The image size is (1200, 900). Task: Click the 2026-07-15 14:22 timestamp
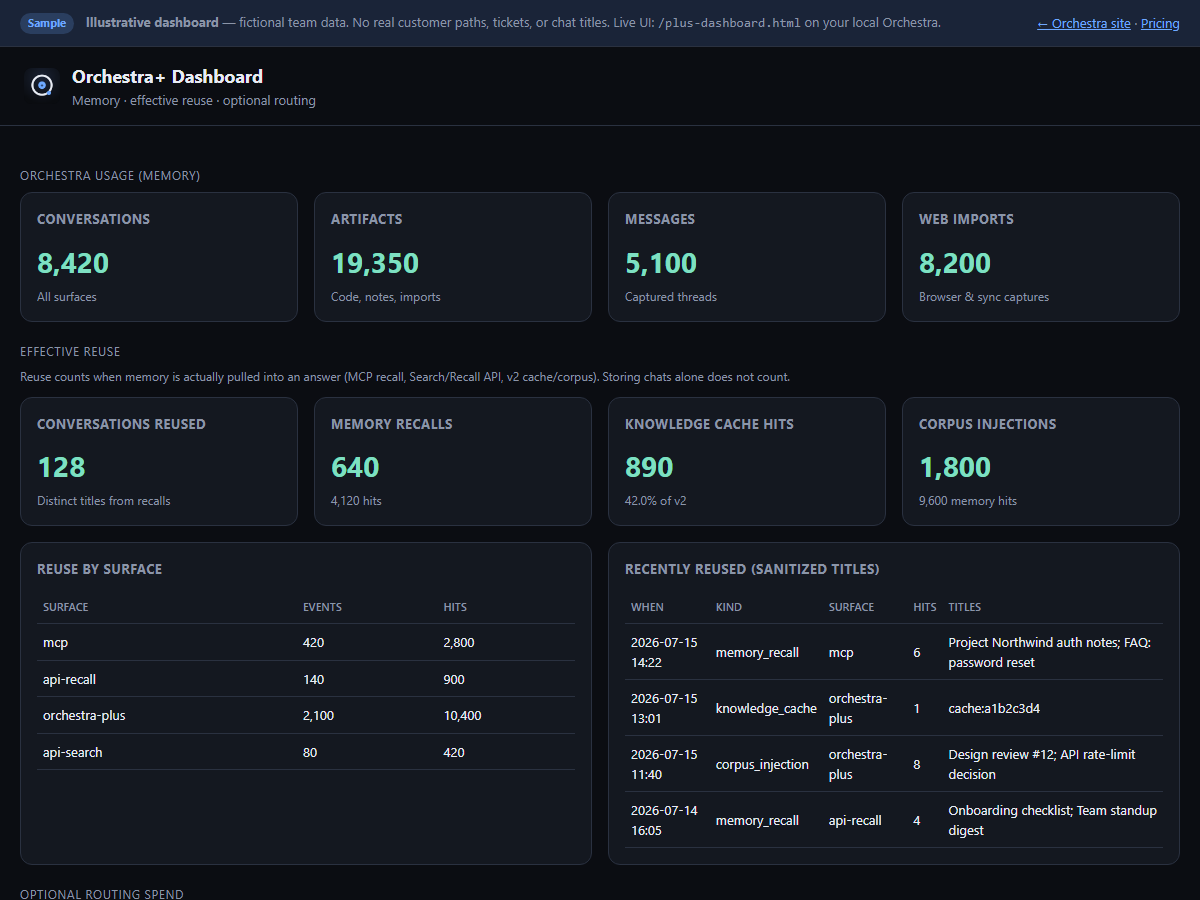664,652
